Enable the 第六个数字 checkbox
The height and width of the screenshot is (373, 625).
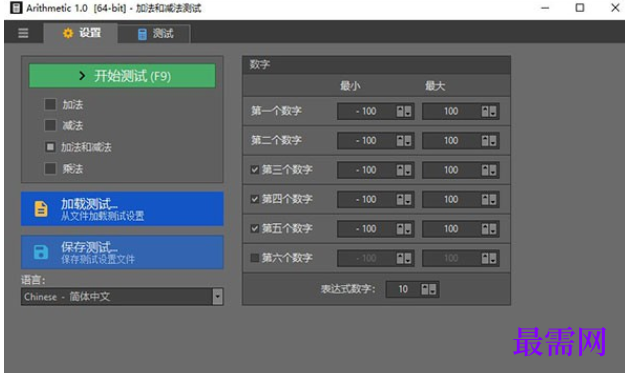tap(255, 258)
